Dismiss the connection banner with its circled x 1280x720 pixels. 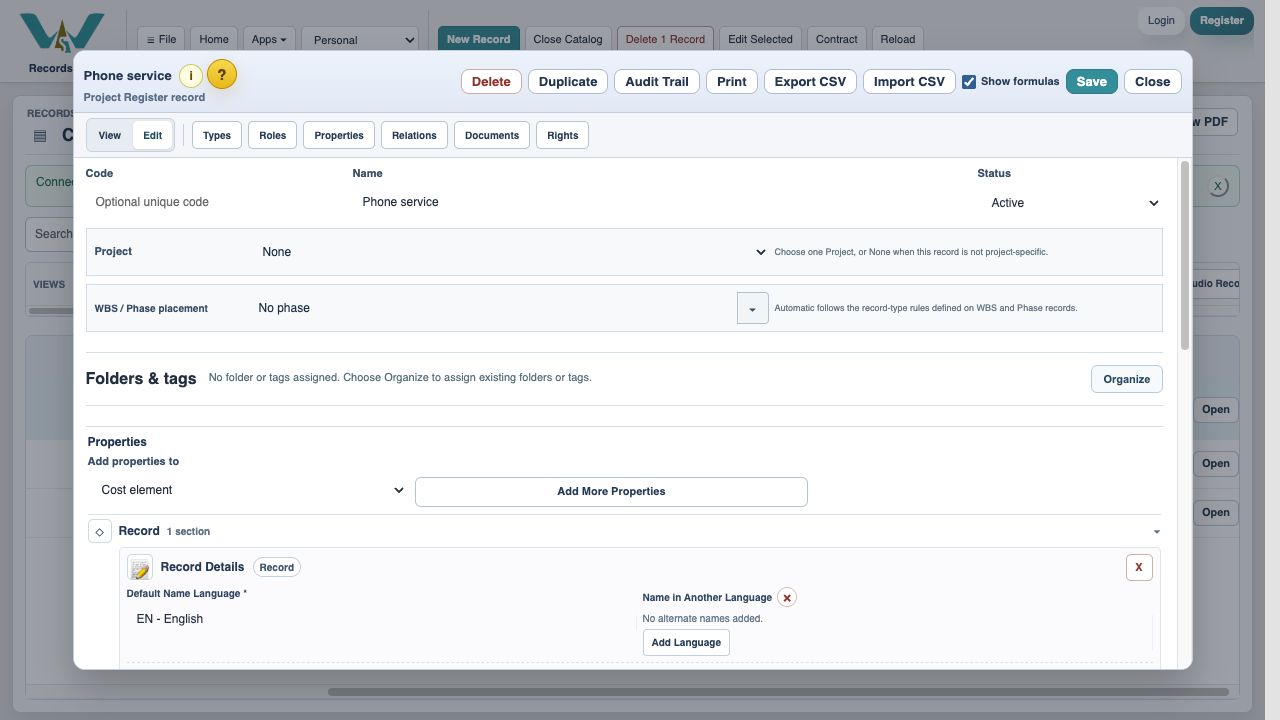tap(1217, 186)
